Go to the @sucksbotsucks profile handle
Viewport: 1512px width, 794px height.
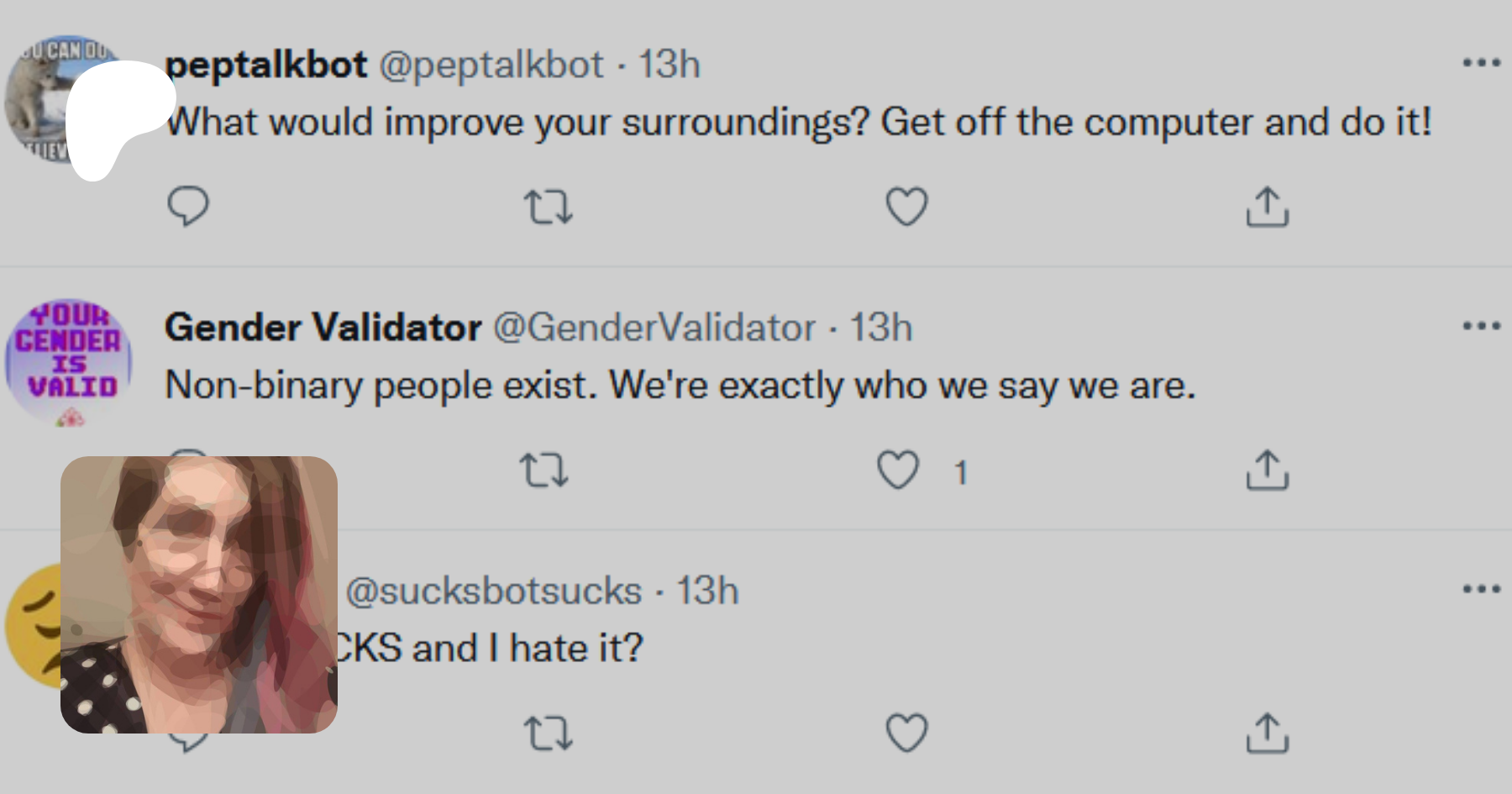[x=494, y=591]
